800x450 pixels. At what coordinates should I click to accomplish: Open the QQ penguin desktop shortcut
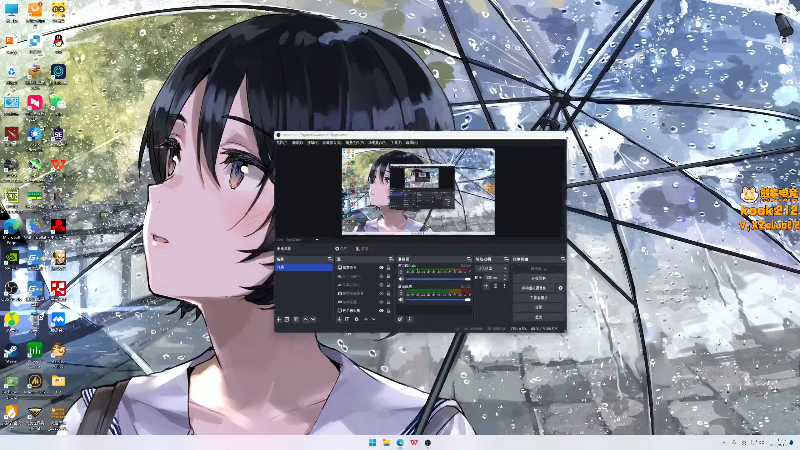tap(58, 42)
